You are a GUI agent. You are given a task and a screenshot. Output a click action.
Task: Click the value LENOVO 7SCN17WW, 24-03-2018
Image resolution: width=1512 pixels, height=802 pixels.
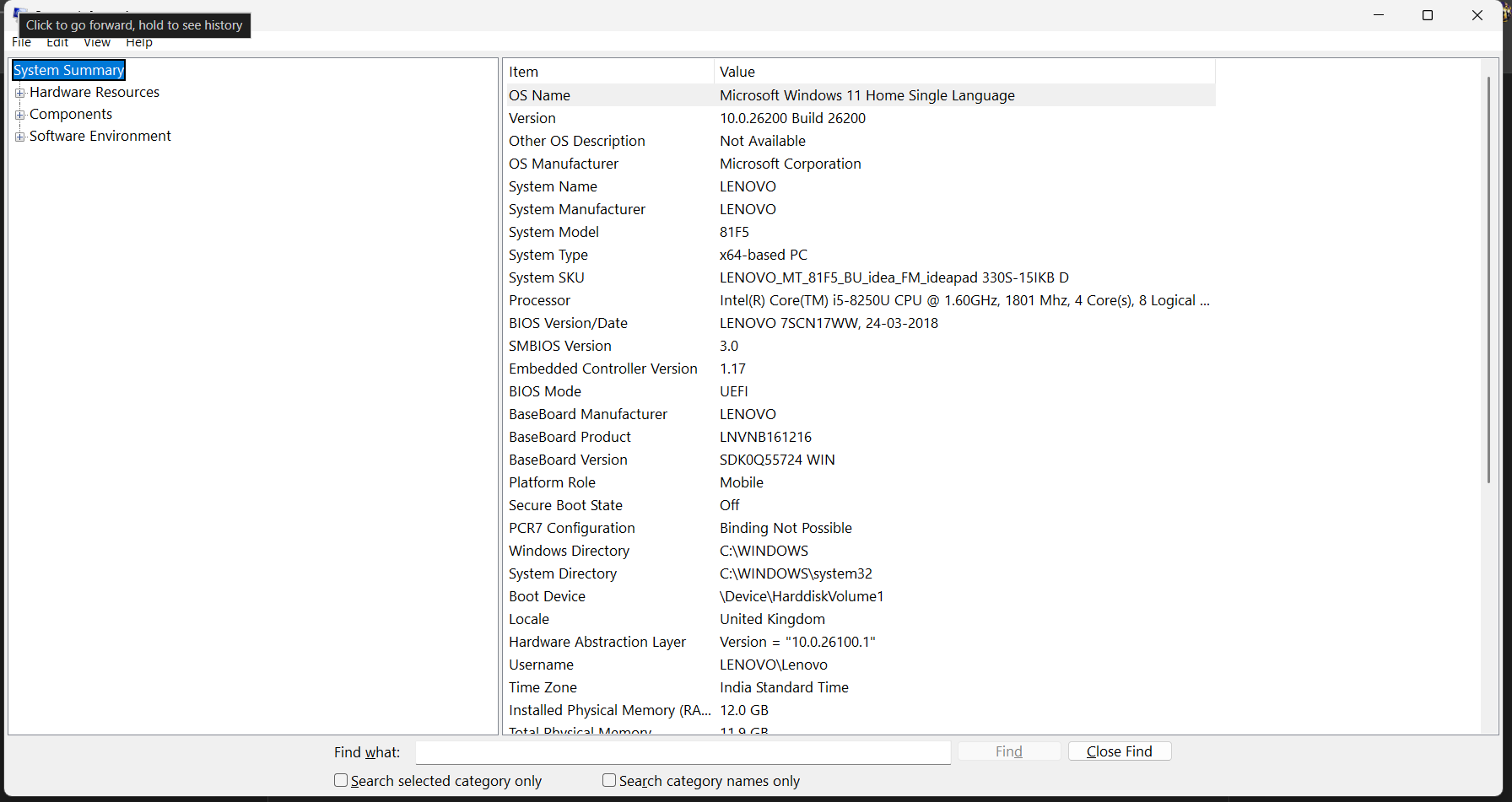pos(829,323)
